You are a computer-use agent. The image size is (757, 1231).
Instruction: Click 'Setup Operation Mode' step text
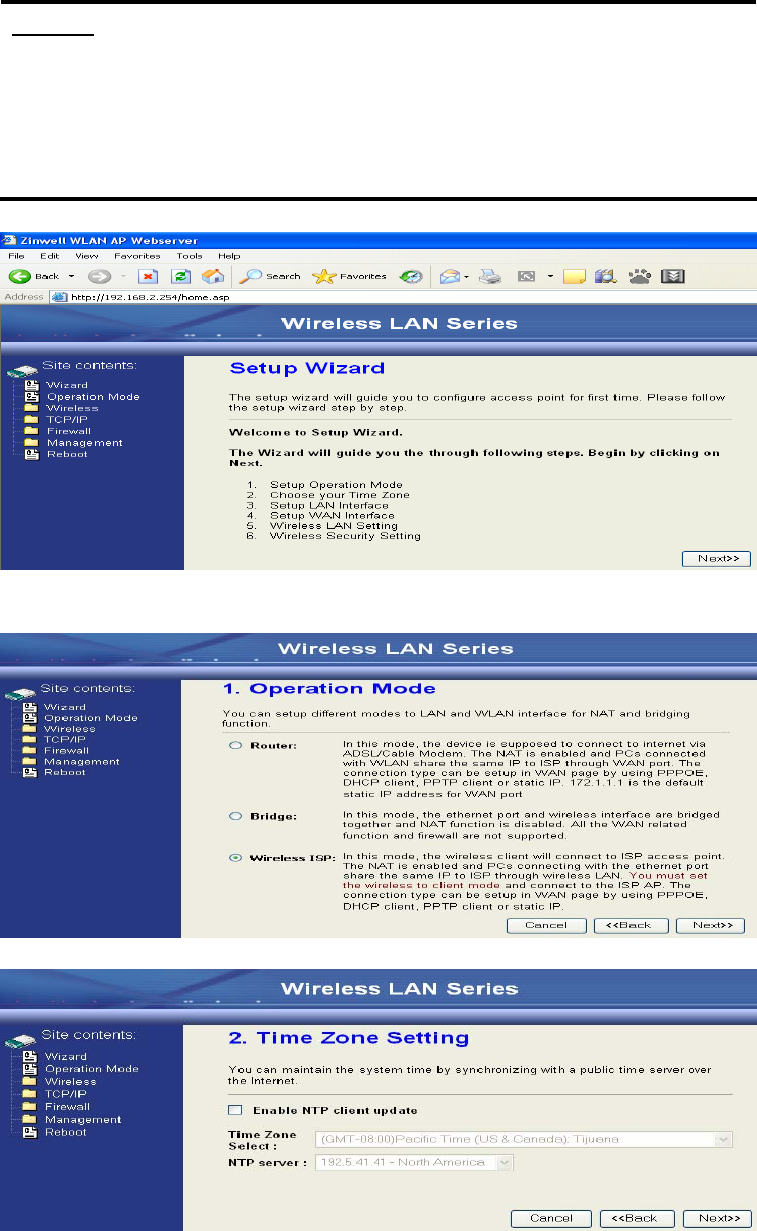click(336, 484)
